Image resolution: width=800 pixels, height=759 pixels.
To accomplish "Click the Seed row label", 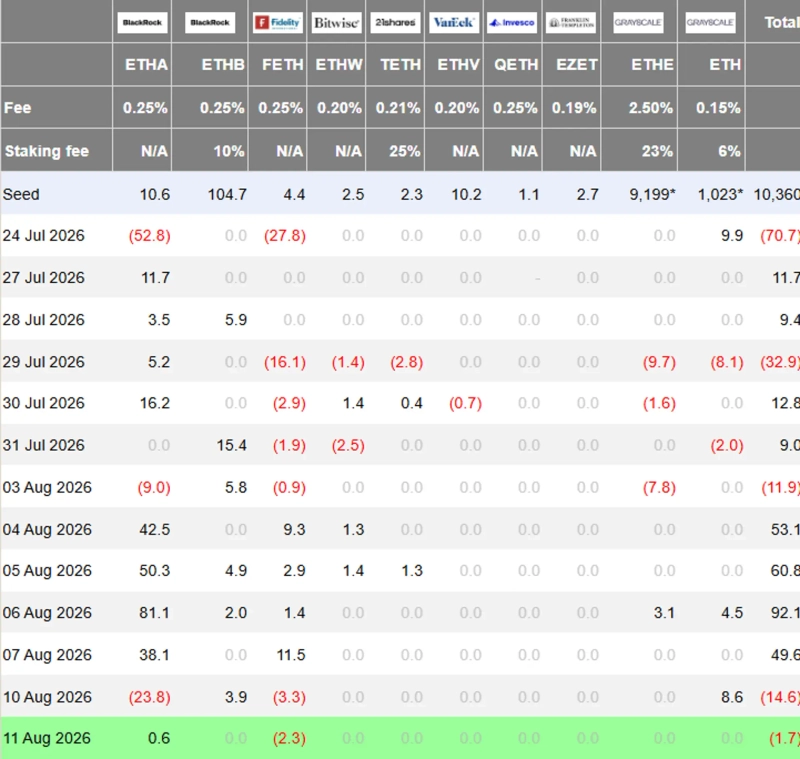I will [x=21, y=194].
